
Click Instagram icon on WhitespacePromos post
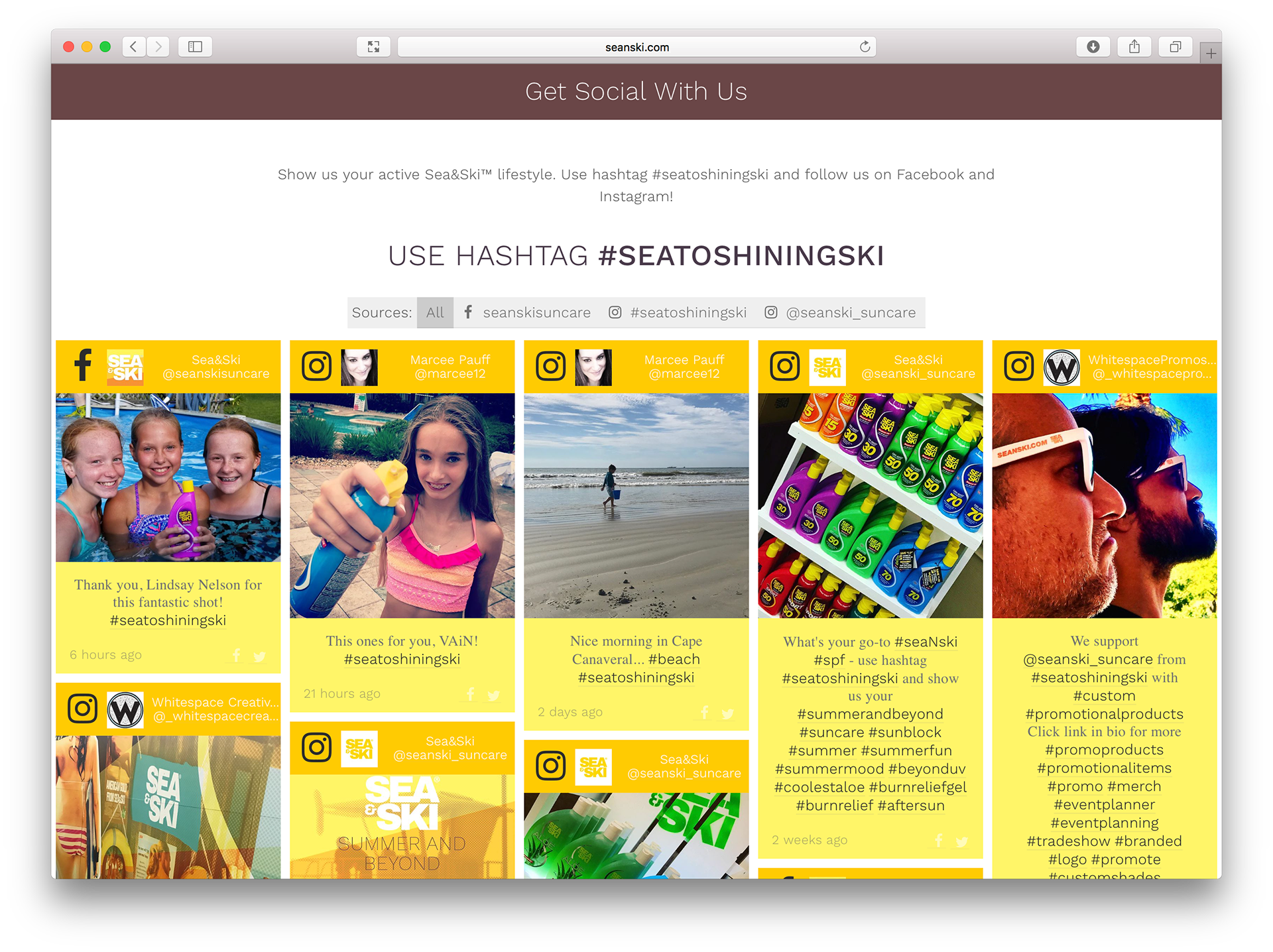(1018, 366)
